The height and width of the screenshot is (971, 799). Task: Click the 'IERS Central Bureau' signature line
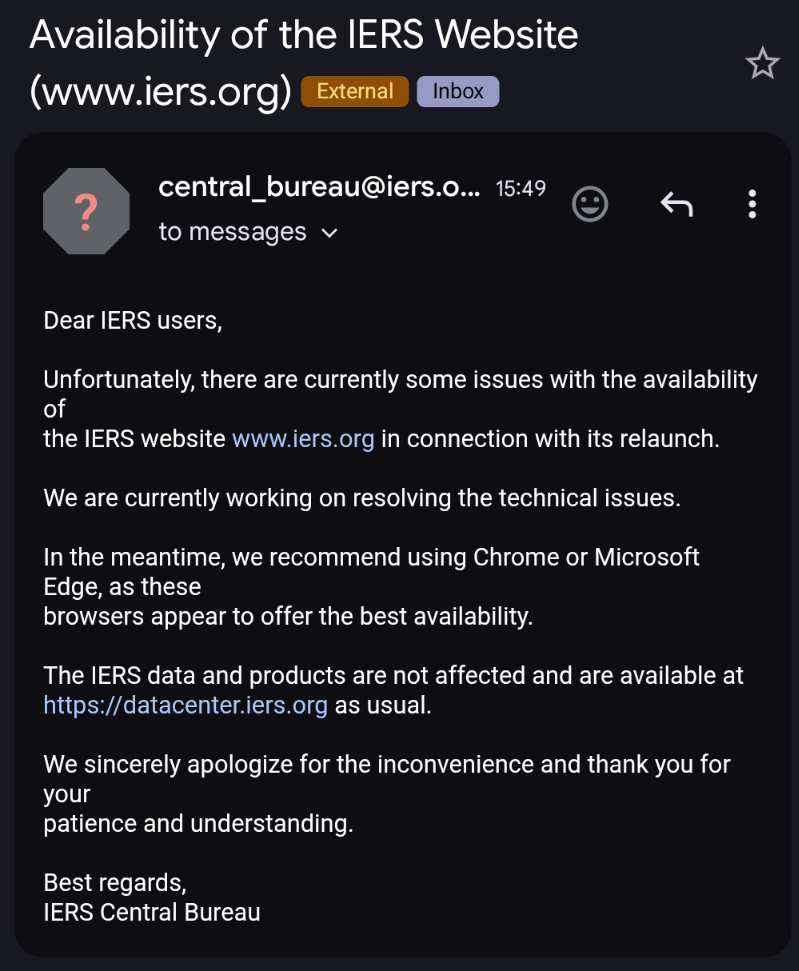click(x=152, y=913)
